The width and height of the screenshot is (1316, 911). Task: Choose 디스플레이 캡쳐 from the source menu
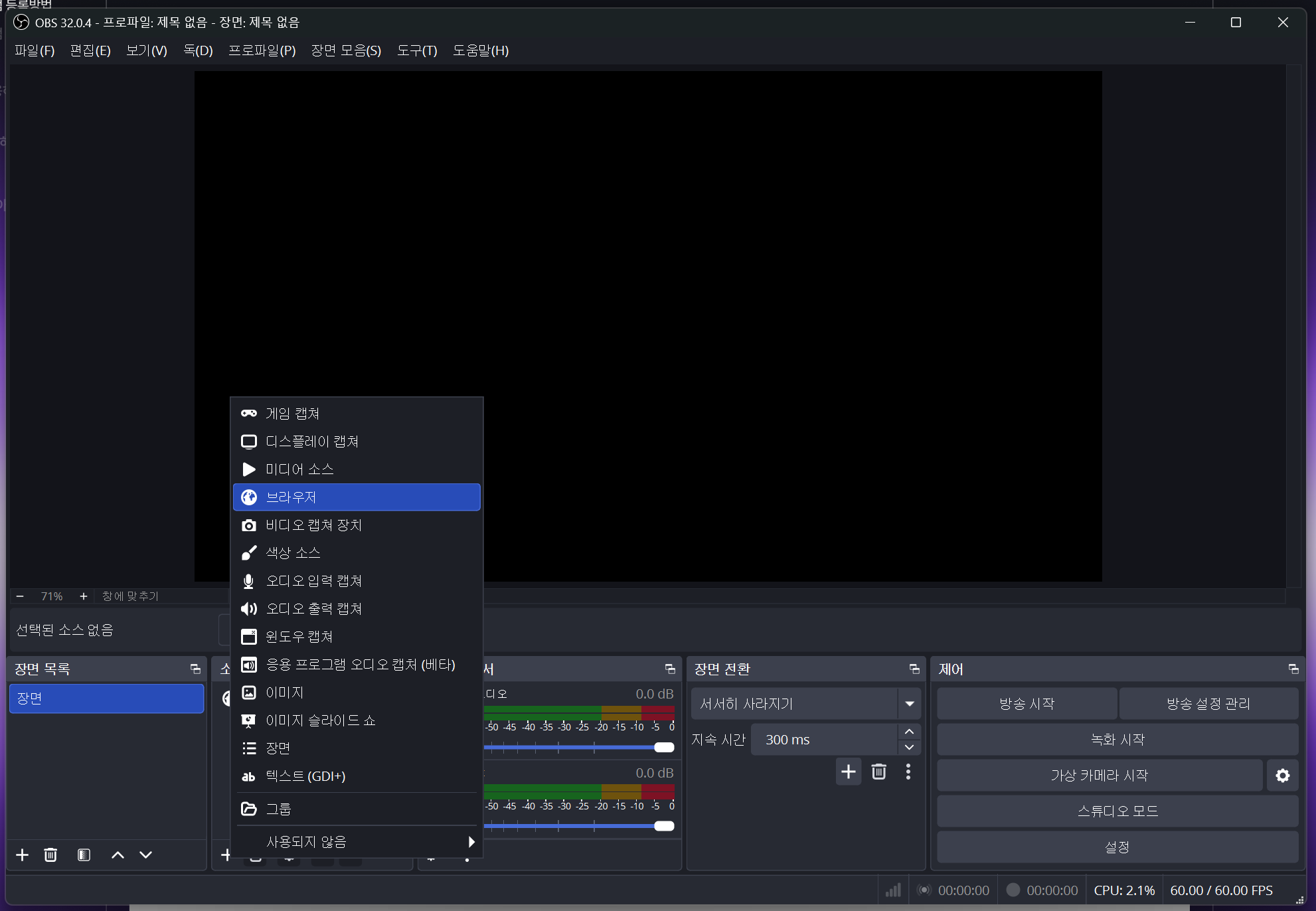pos(357,442)
